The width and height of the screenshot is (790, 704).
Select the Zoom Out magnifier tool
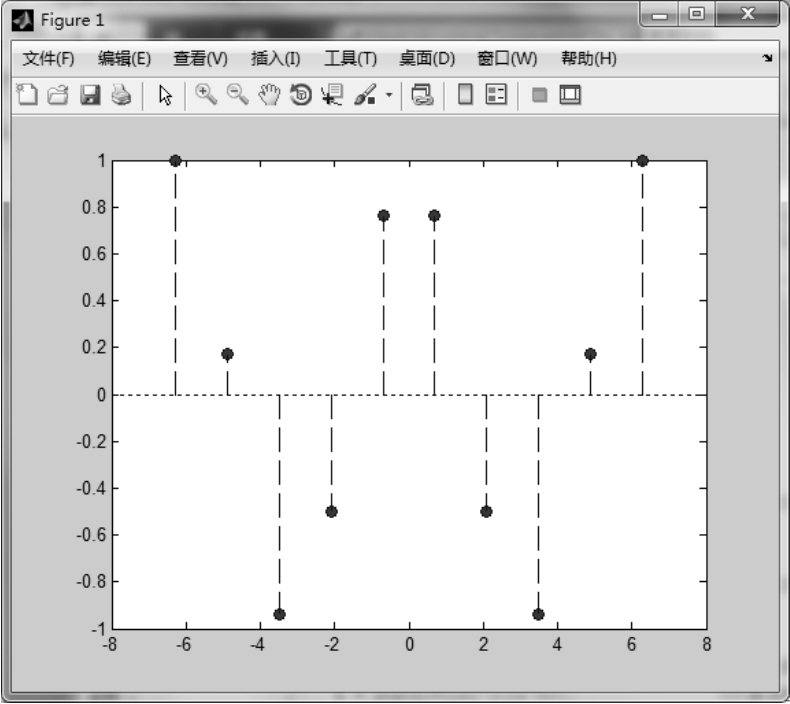coord(237,95)
